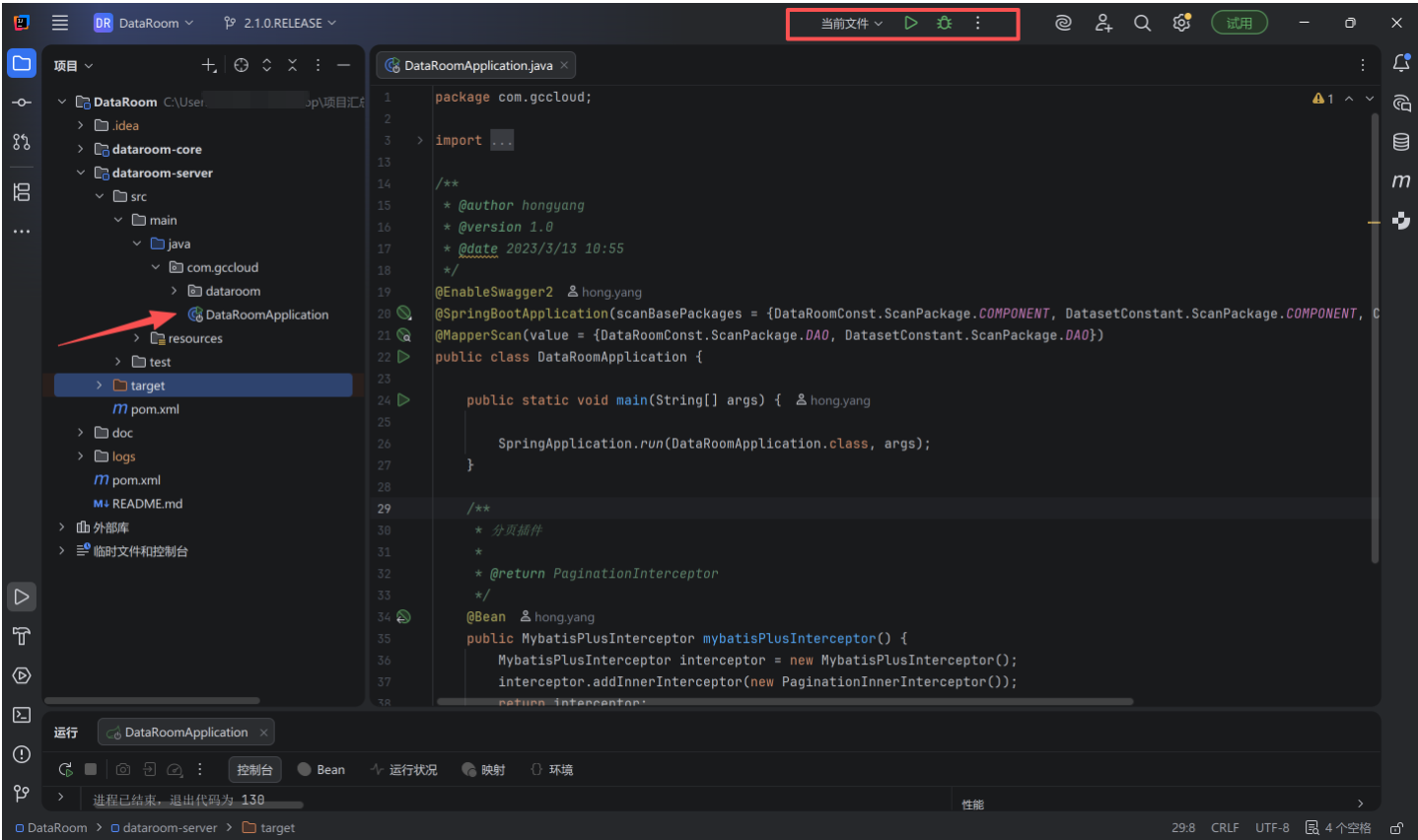
Task: Open the Structure tool window icon
Action: pos(22,192)
